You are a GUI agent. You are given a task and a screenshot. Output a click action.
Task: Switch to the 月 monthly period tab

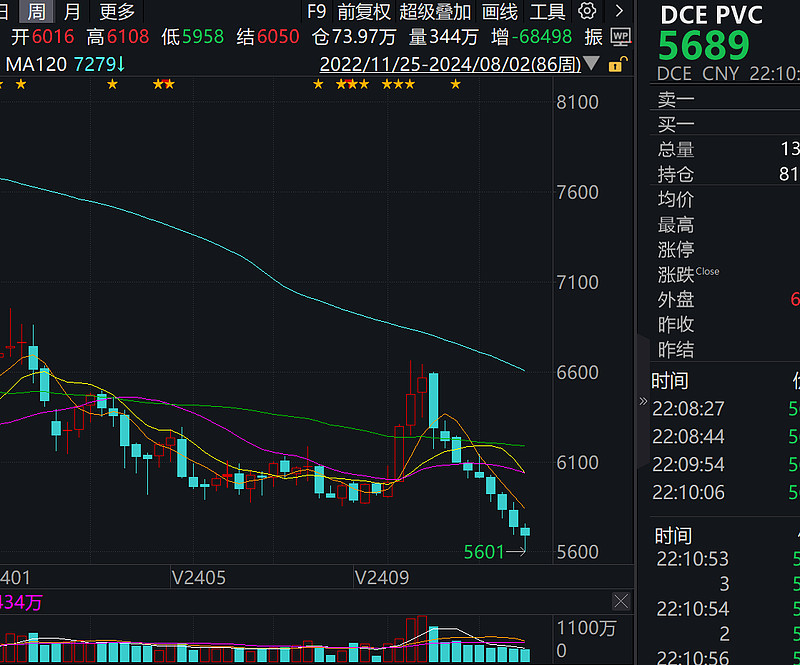pos(72,11)
